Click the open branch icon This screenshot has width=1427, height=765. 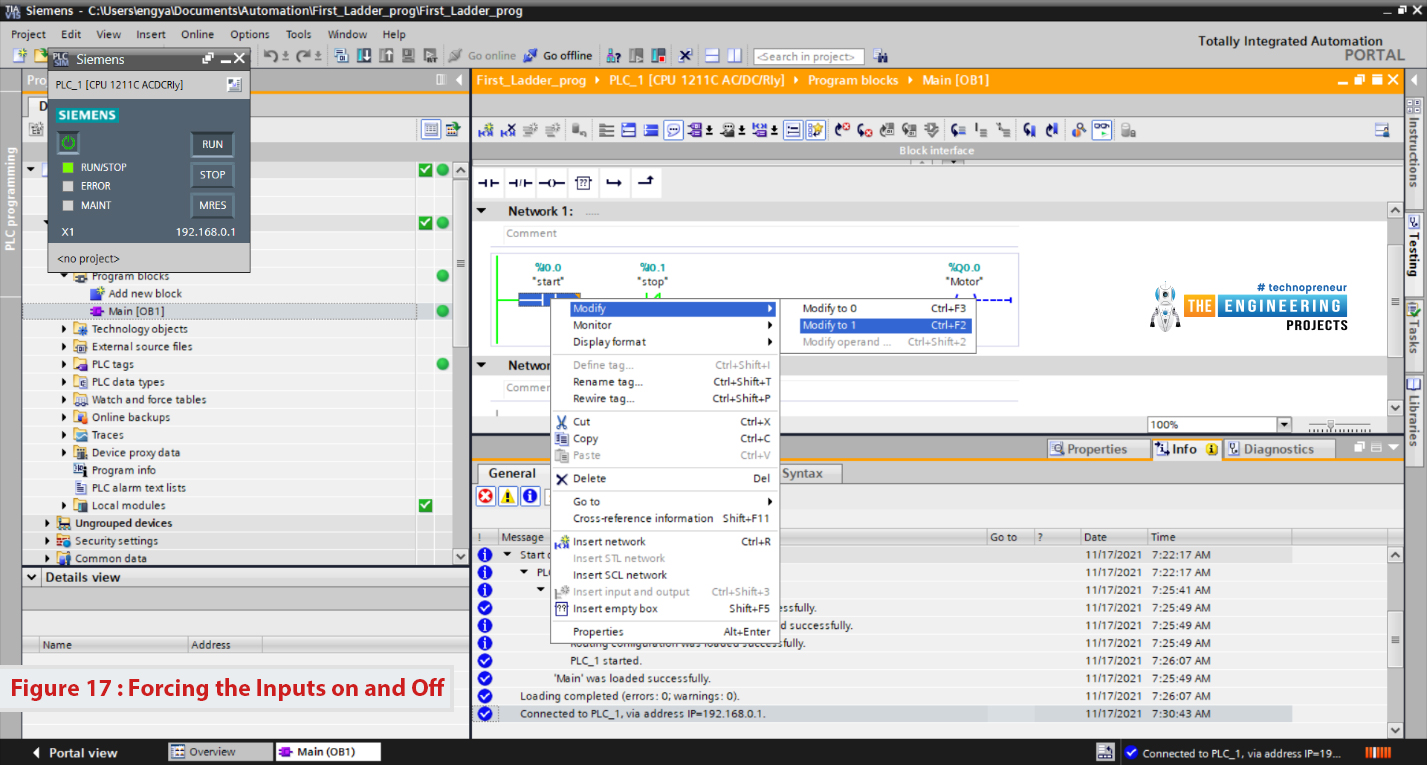point(614,183)
